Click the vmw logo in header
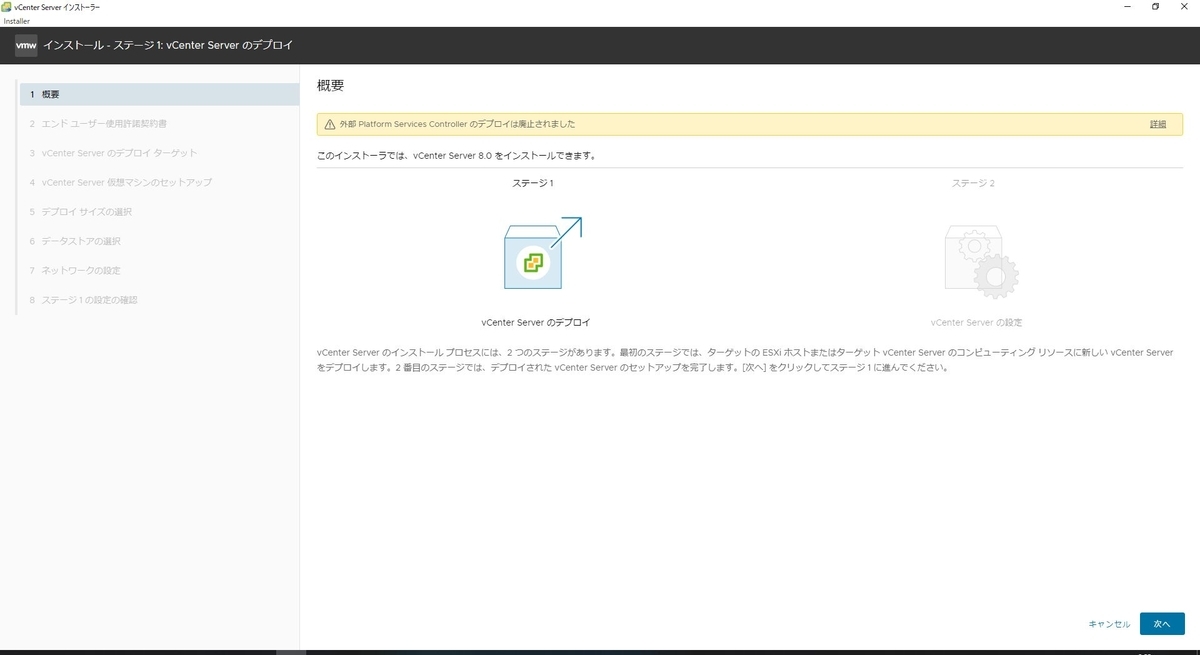Screen dimensions: 1200x655 pos(26,46)
